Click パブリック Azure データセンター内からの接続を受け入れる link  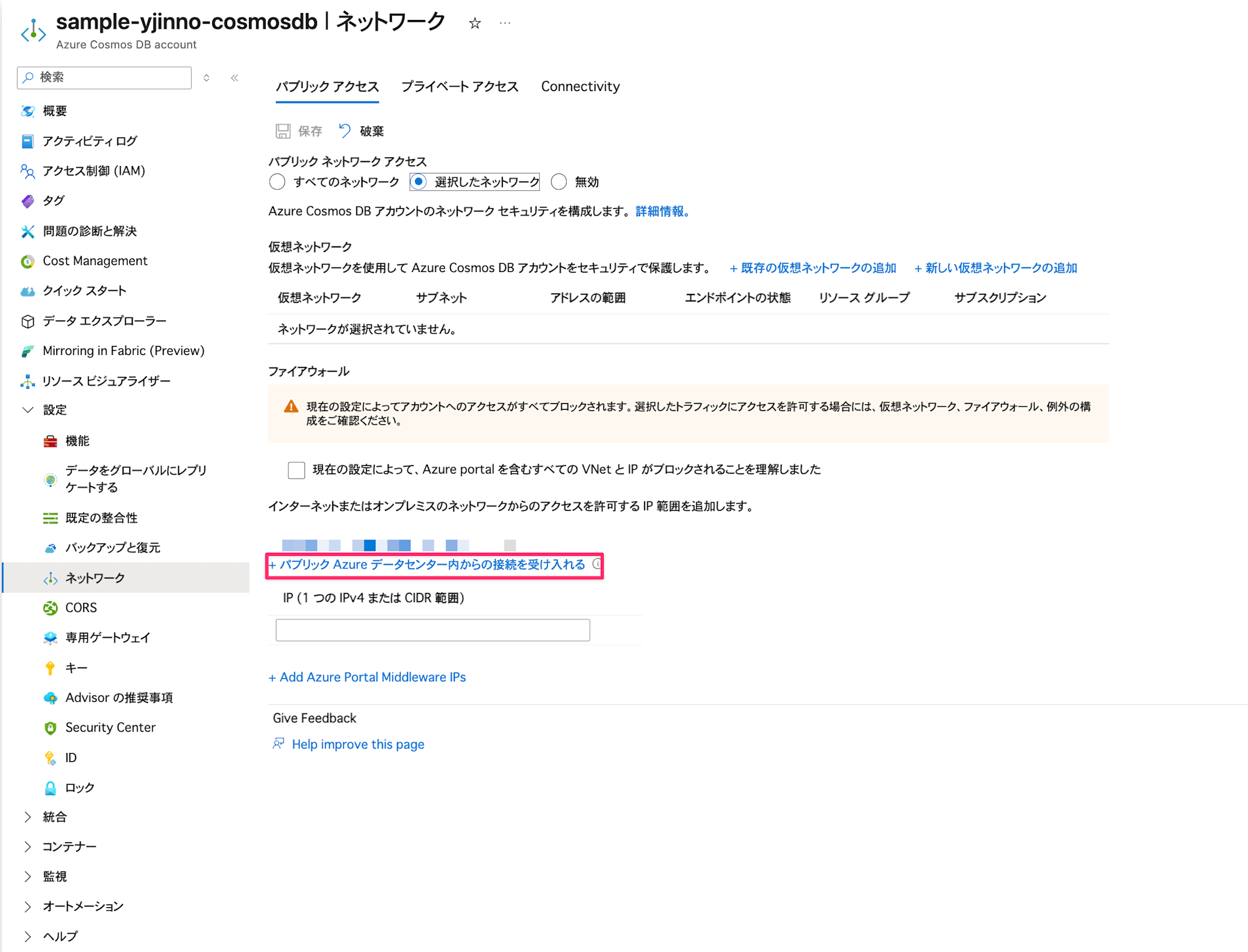[427, 565]
